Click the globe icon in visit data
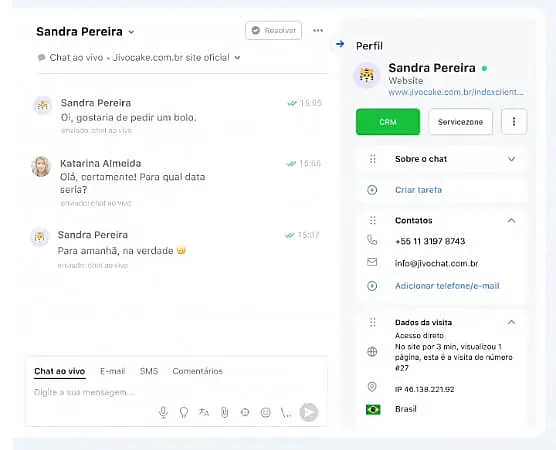The height and width of the screenshot is (450, 556). click(372, 352)
